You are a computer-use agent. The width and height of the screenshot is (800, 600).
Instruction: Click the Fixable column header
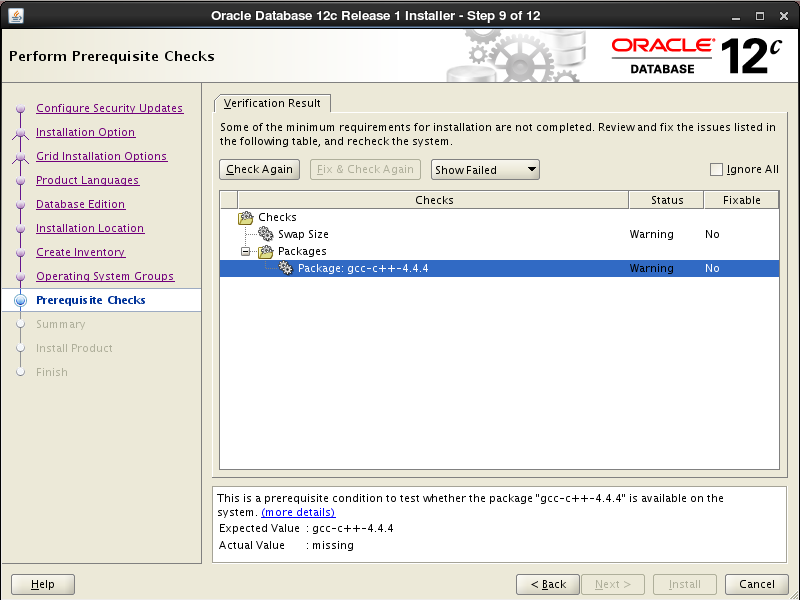coord(742,200)
